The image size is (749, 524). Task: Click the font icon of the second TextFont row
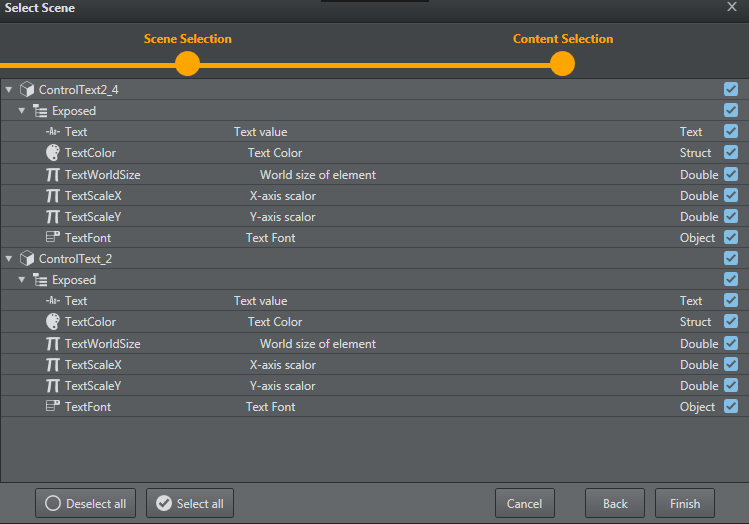click(53, 407)
